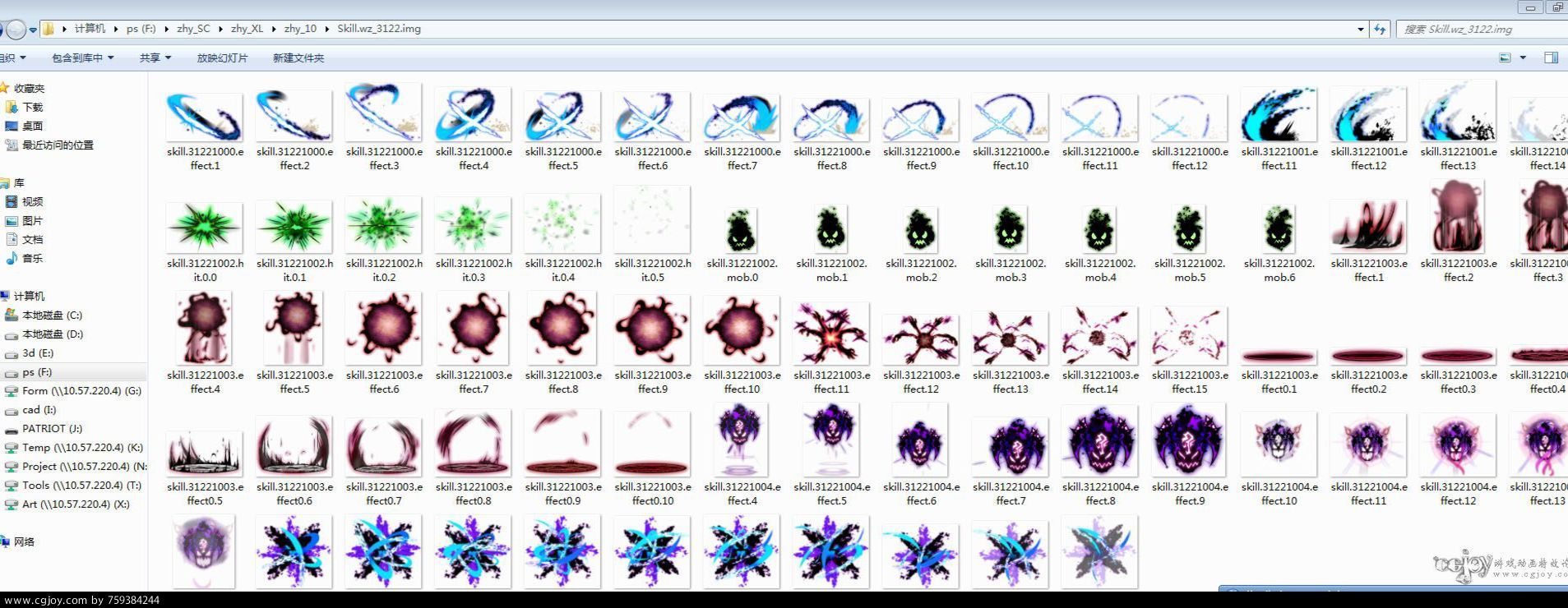Screen dimensions: 1568x608
Task: Click refresh button next to address bar
Action: [x=1380, y=29]
